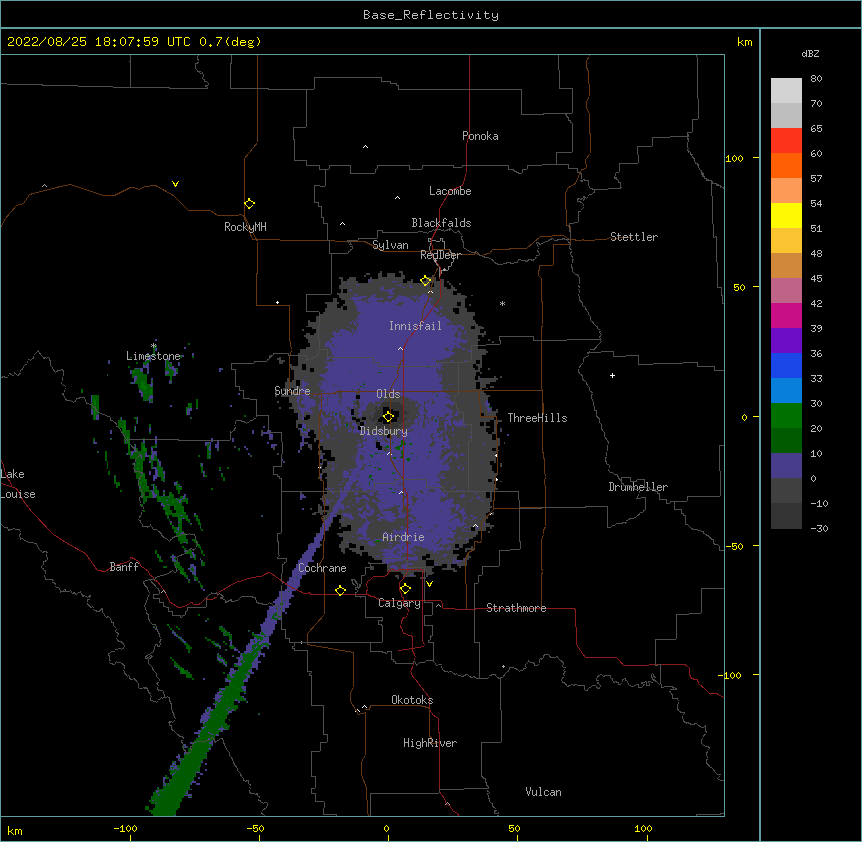Click the blue 36 dBZ legend swatch

pos(786,365)
